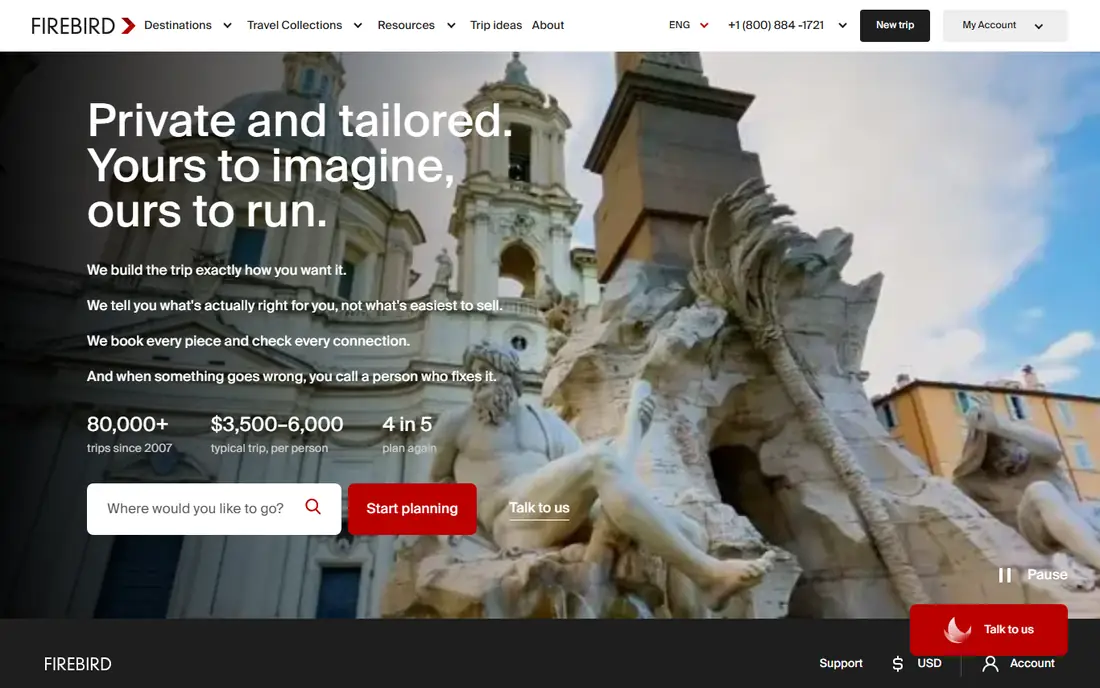
Task: Click the Pause label on hero slideshow
Action: pyautogui.click(x=1047, y=575)
